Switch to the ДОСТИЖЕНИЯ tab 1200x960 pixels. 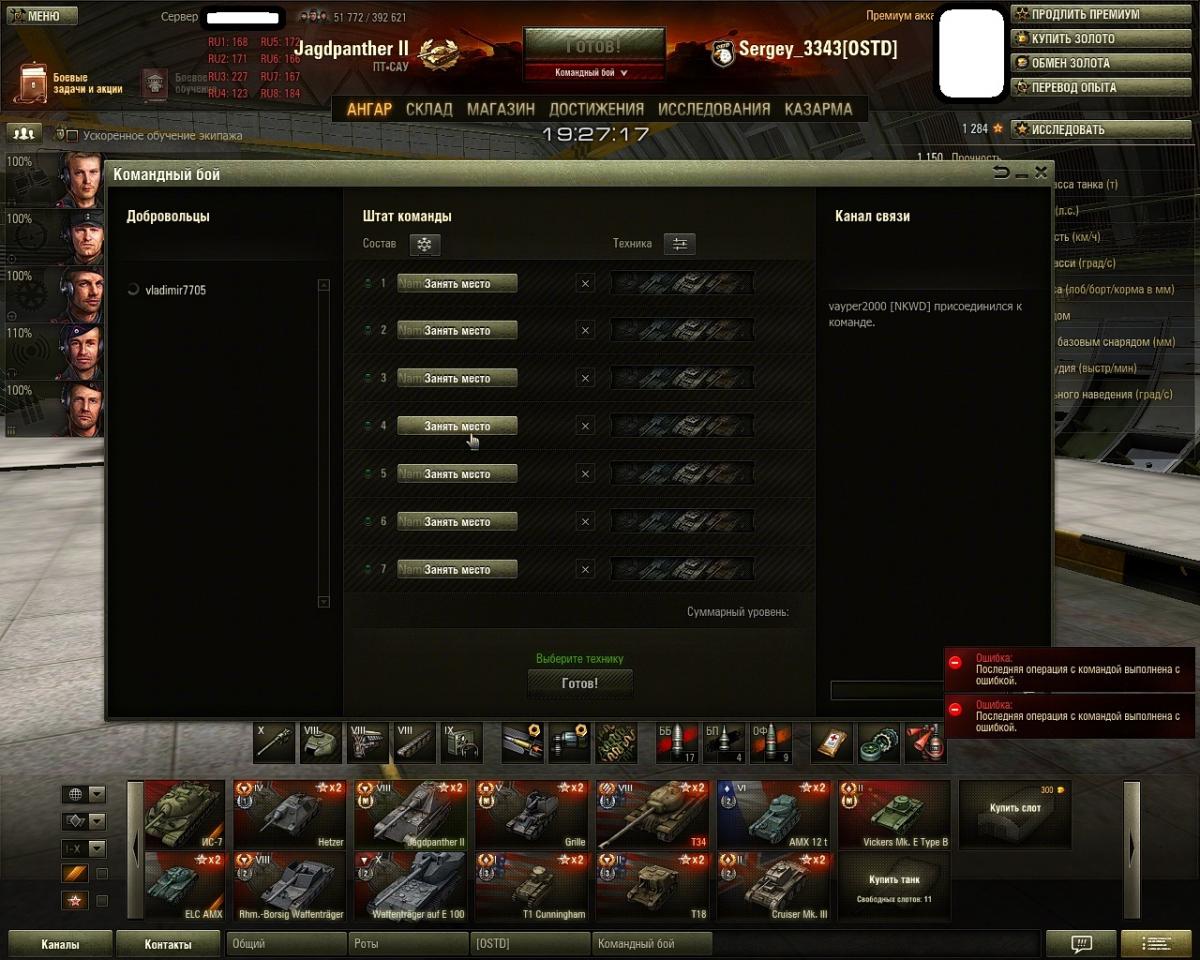(596, 109)
